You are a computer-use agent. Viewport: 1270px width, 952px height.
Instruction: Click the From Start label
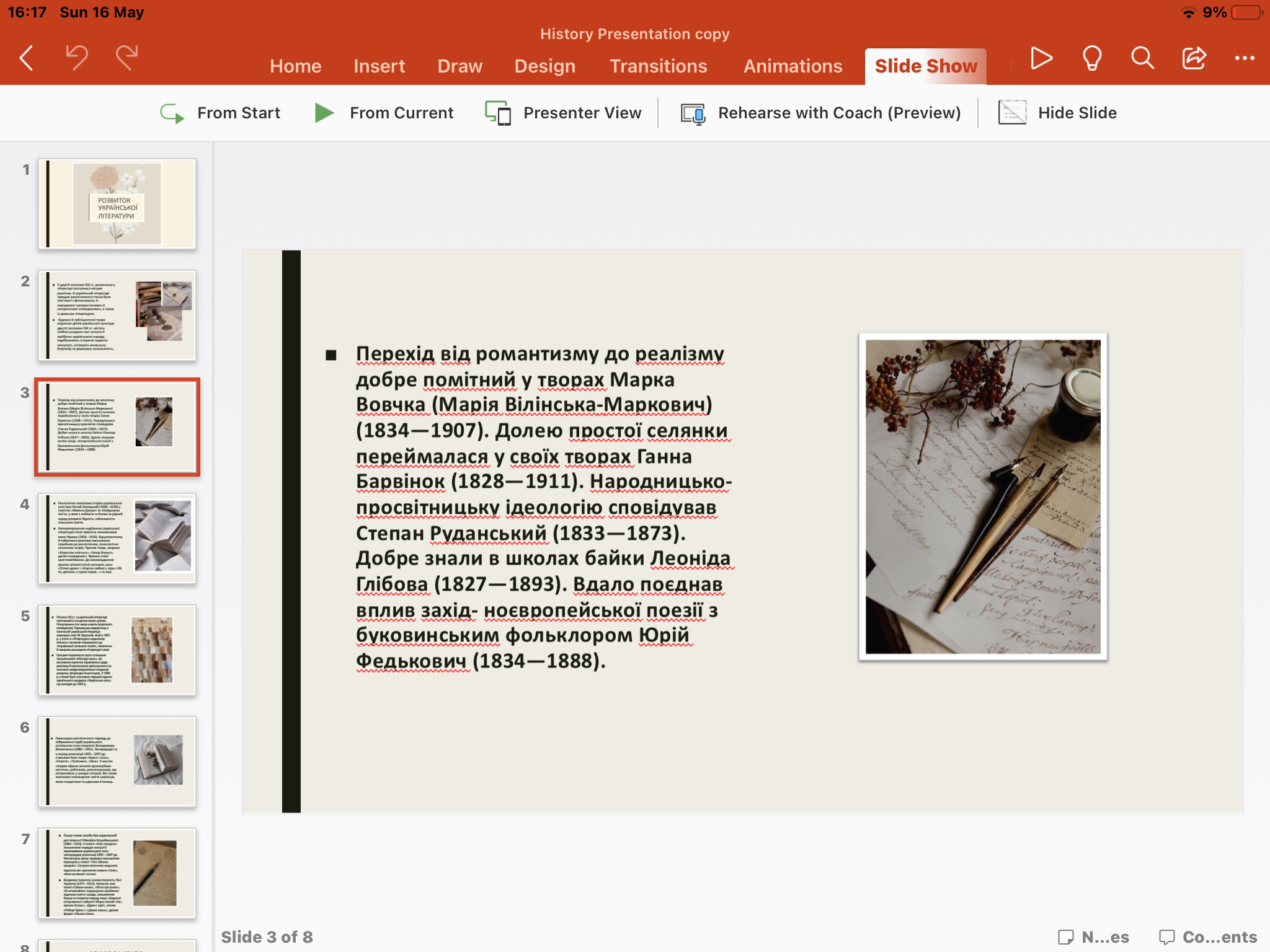[239, 113]
